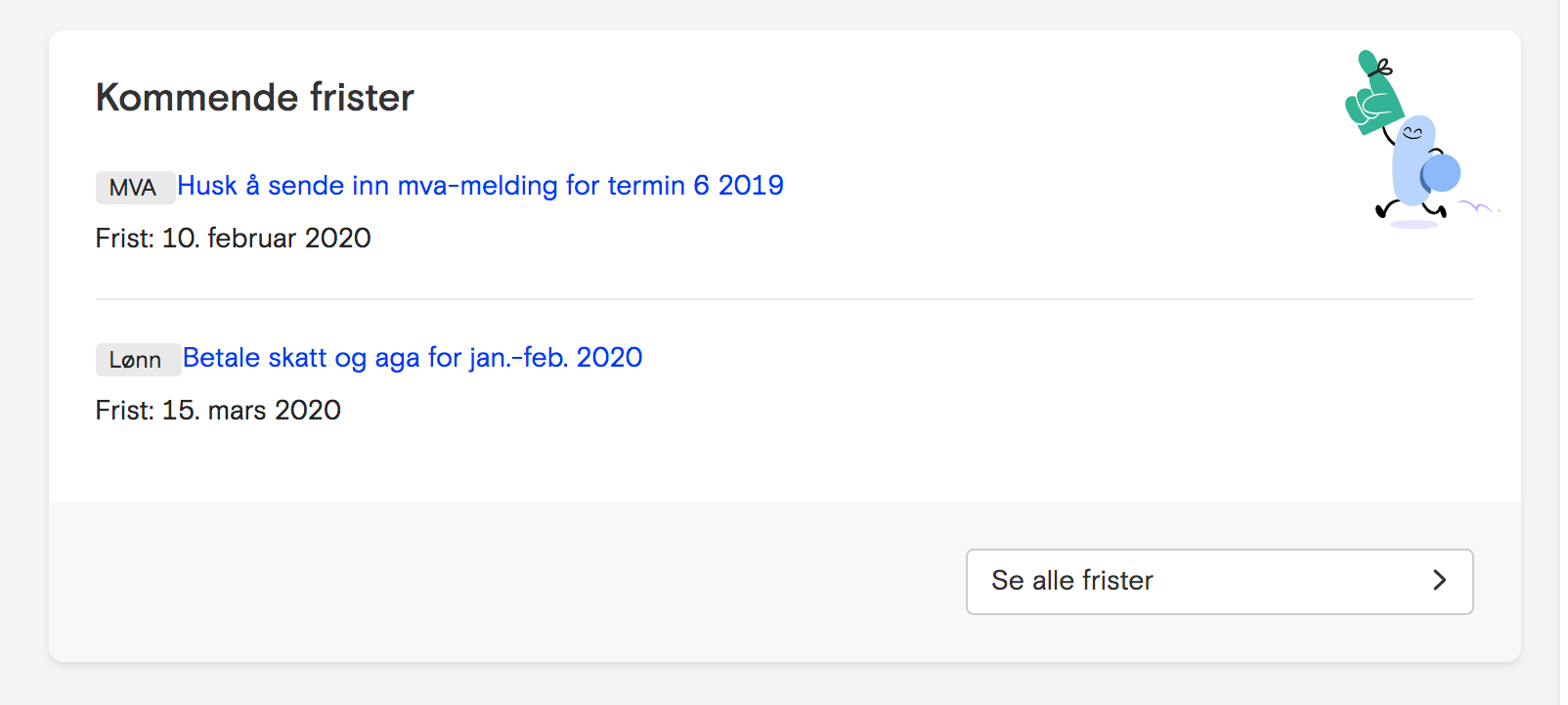Click the right chevron in Se alle frister
The image size is (1568, 705).
1439,580
